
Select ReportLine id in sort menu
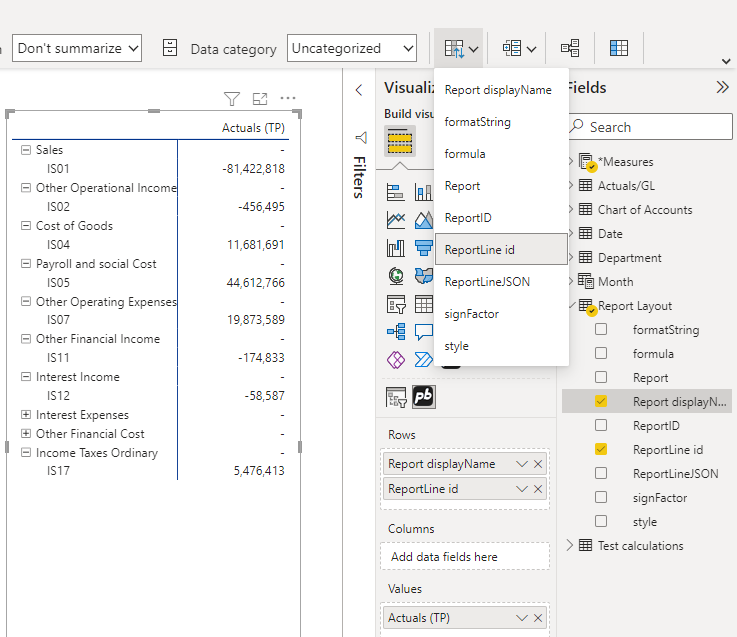click(x=502, y=249)
